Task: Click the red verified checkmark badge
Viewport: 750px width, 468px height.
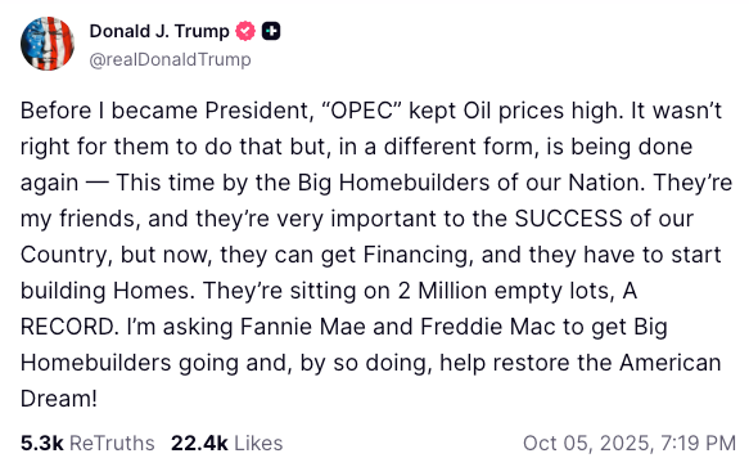Action: click(x=245, y=32)
